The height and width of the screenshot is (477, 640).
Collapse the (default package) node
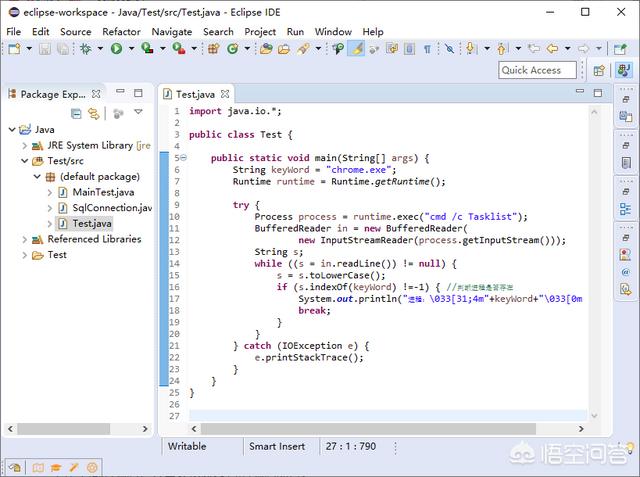tap(37, 177)
